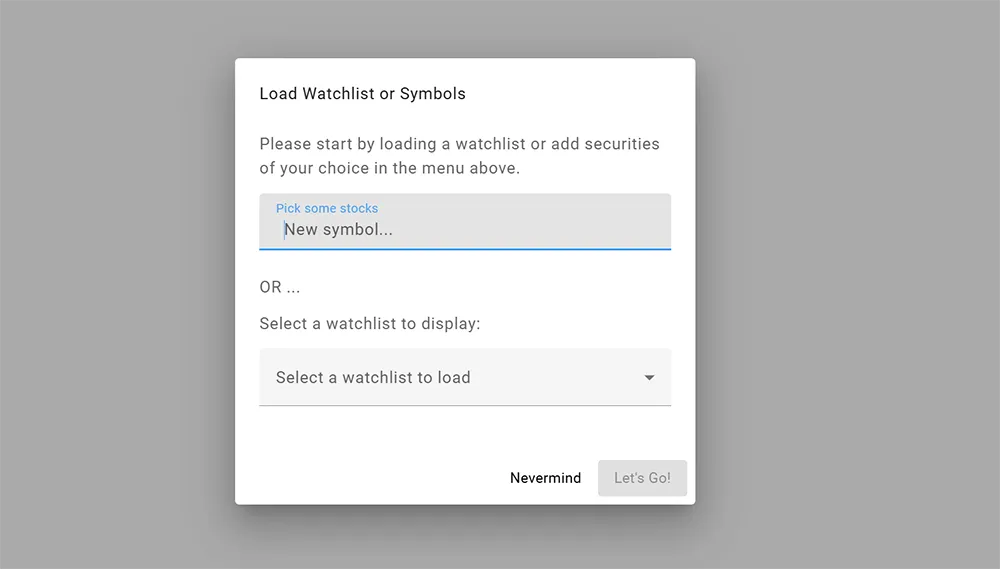The width and height of the screenshot is (1000, 569).
Task: Dismiss the dialog with Nevermind
Action: click(x=545, y=478)
